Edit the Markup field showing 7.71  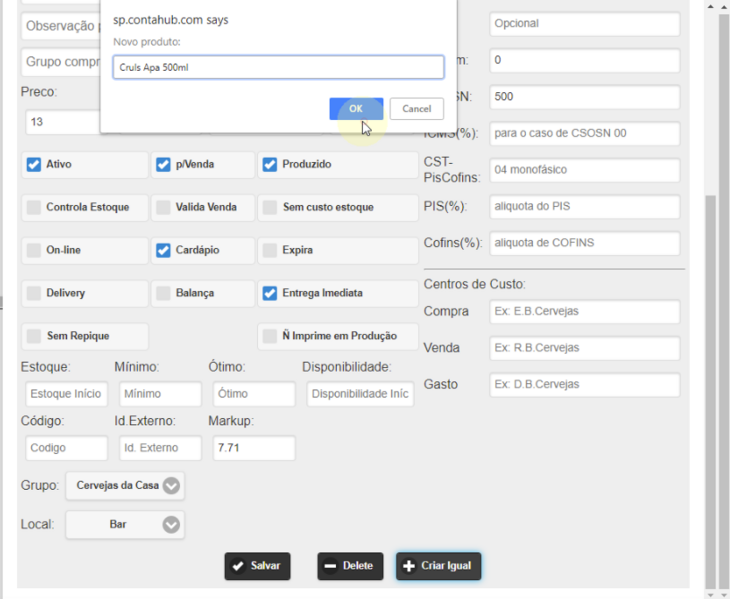click(254, 448)
